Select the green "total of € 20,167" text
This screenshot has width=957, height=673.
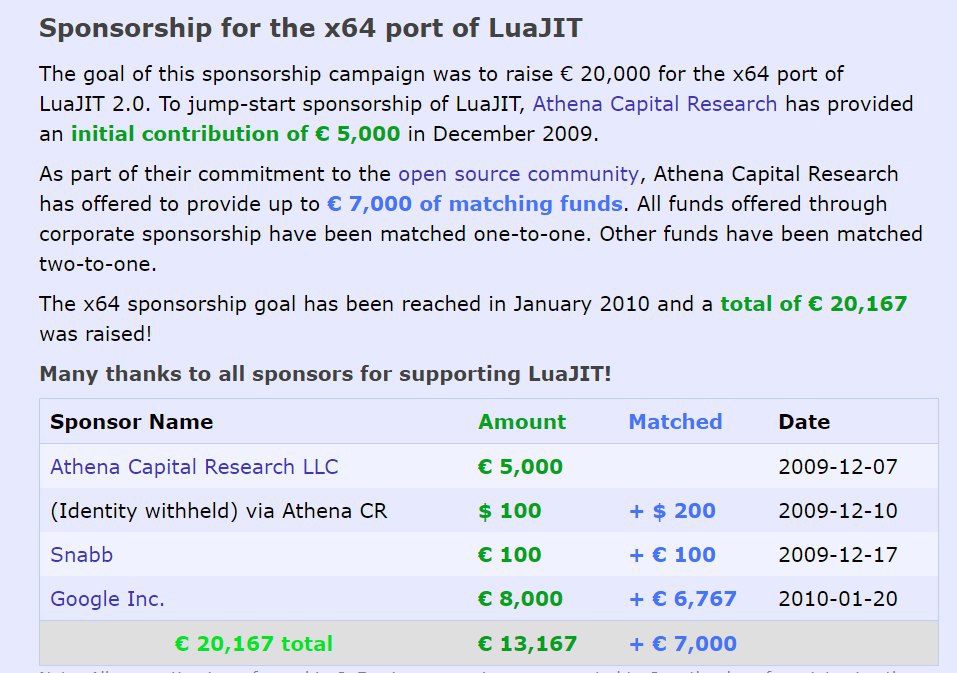pyautogui.click(x=813, y=304)
